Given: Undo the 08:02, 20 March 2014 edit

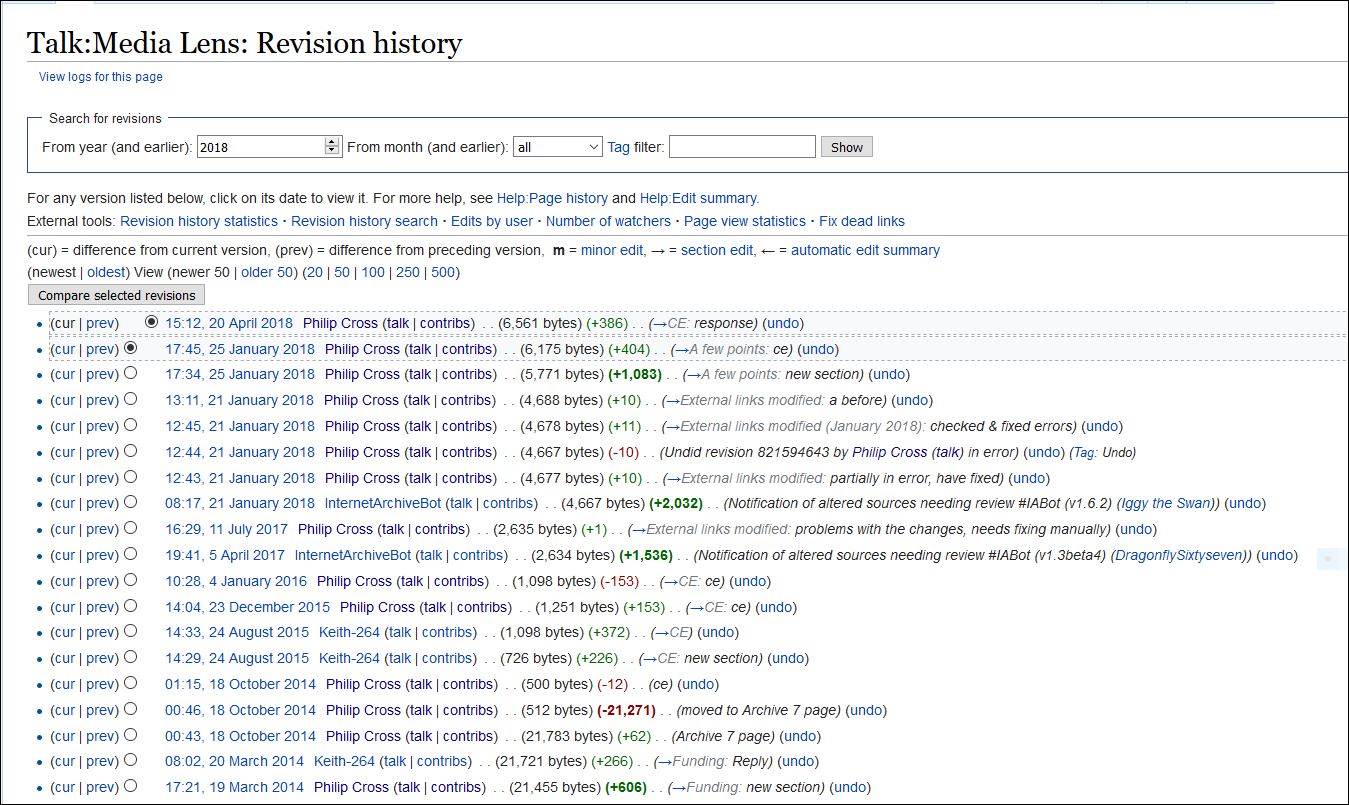Looking at the screenshot, I should coord(798,761).
